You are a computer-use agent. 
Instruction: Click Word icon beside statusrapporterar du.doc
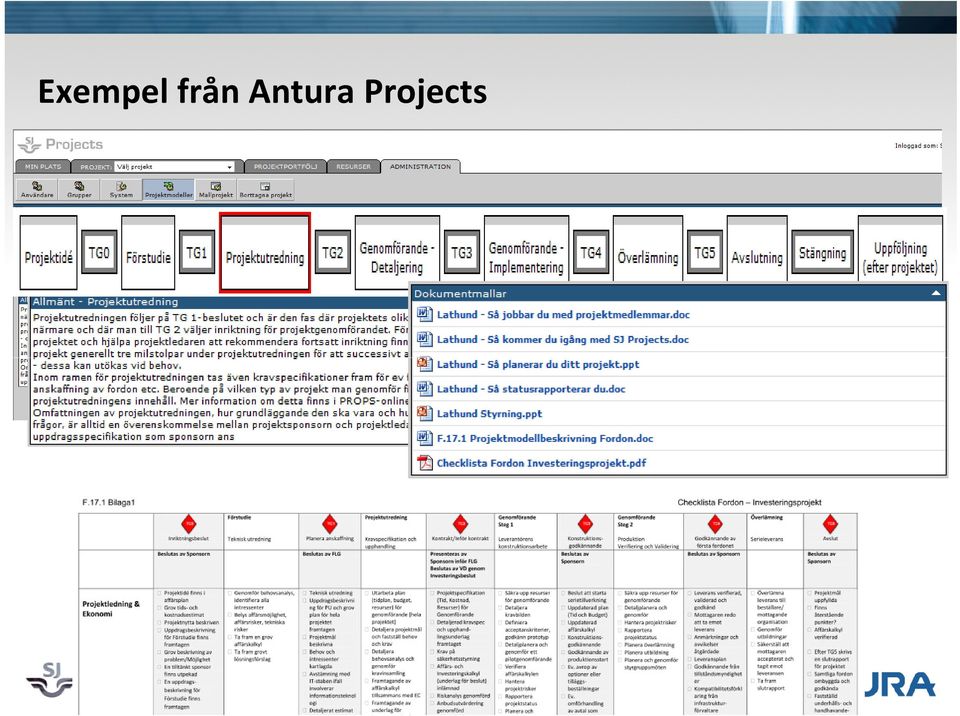pos(424,388)
